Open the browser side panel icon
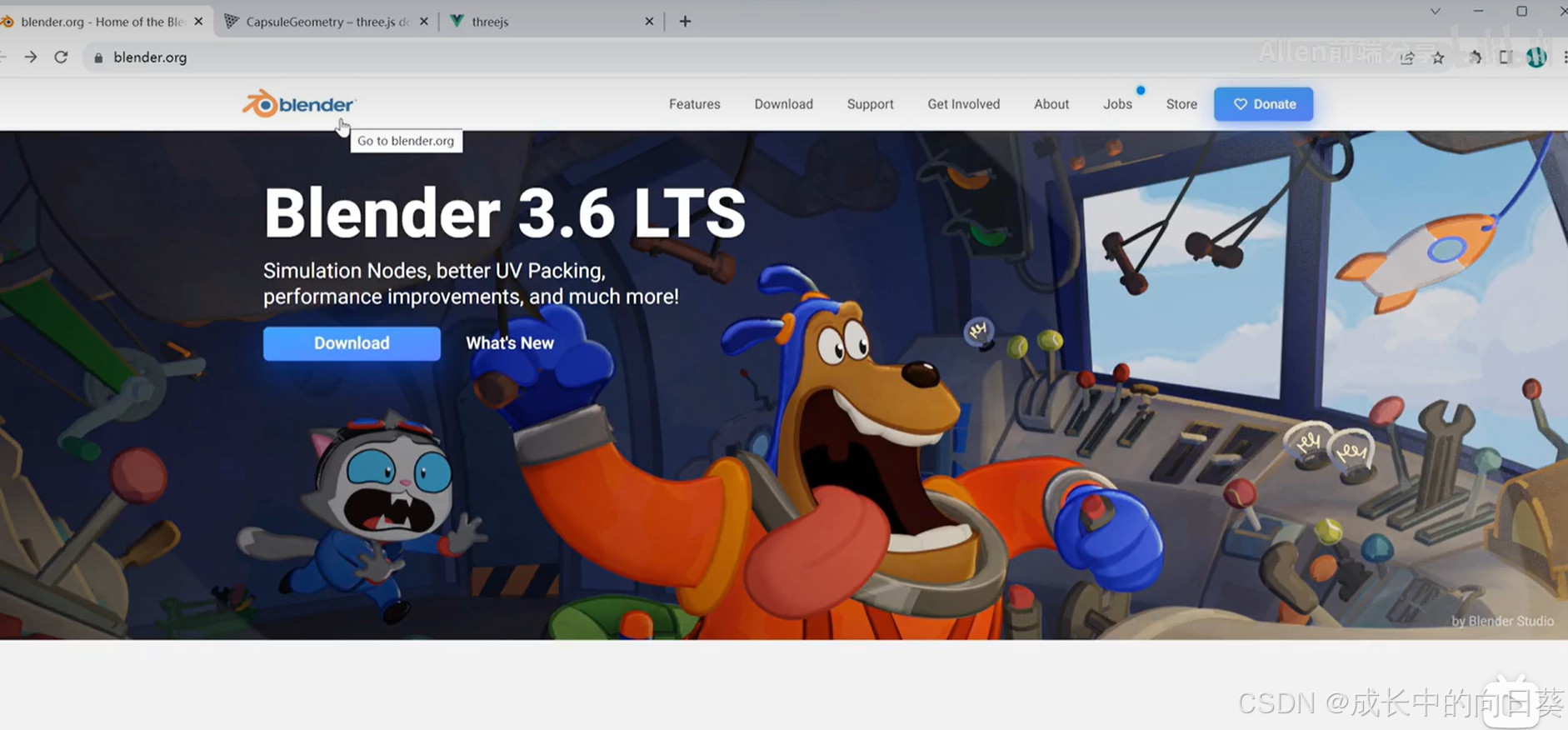 pos(1506,57)
